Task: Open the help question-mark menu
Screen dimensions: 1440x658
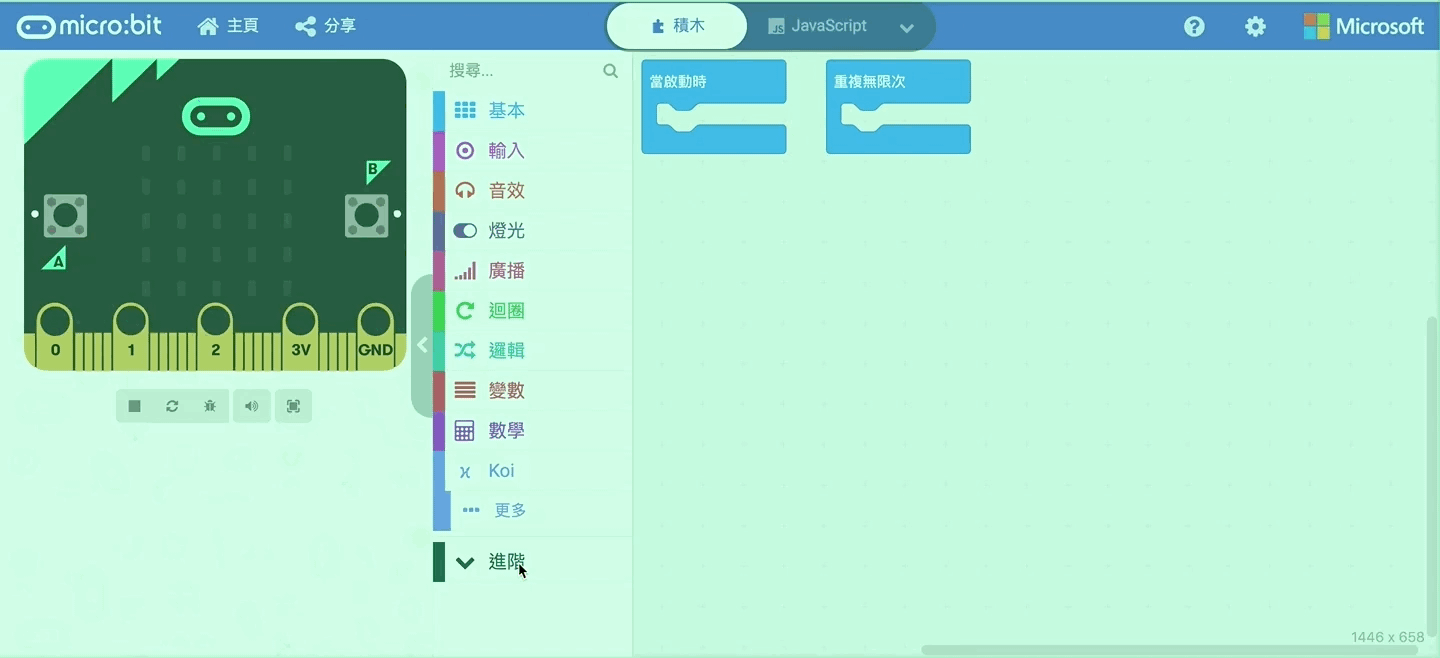Action: [x=1194, y=27]
